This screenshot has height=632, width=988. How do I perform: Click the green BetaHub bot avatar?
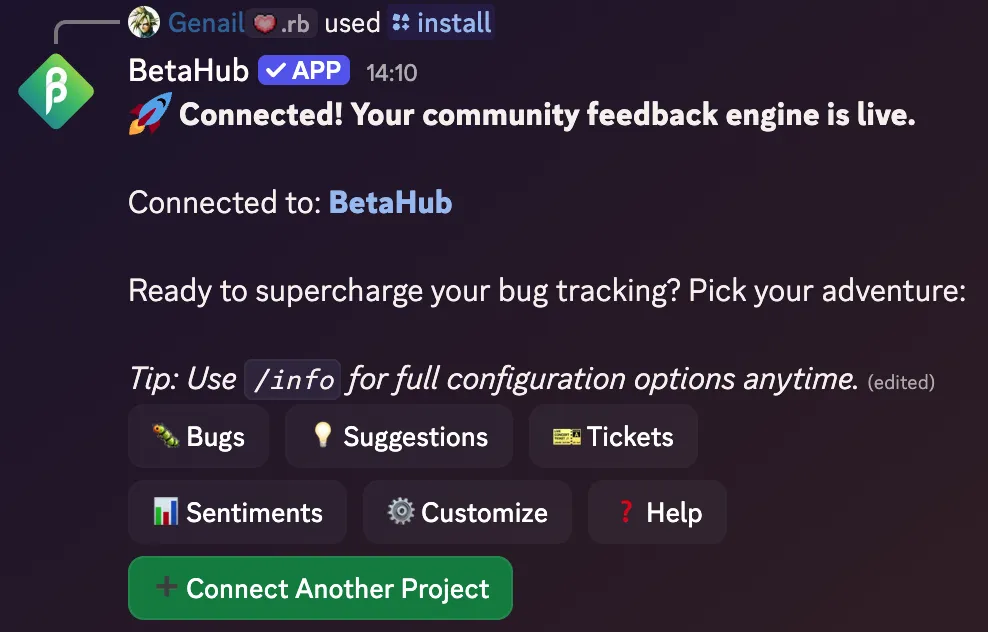tap(56, 92)
